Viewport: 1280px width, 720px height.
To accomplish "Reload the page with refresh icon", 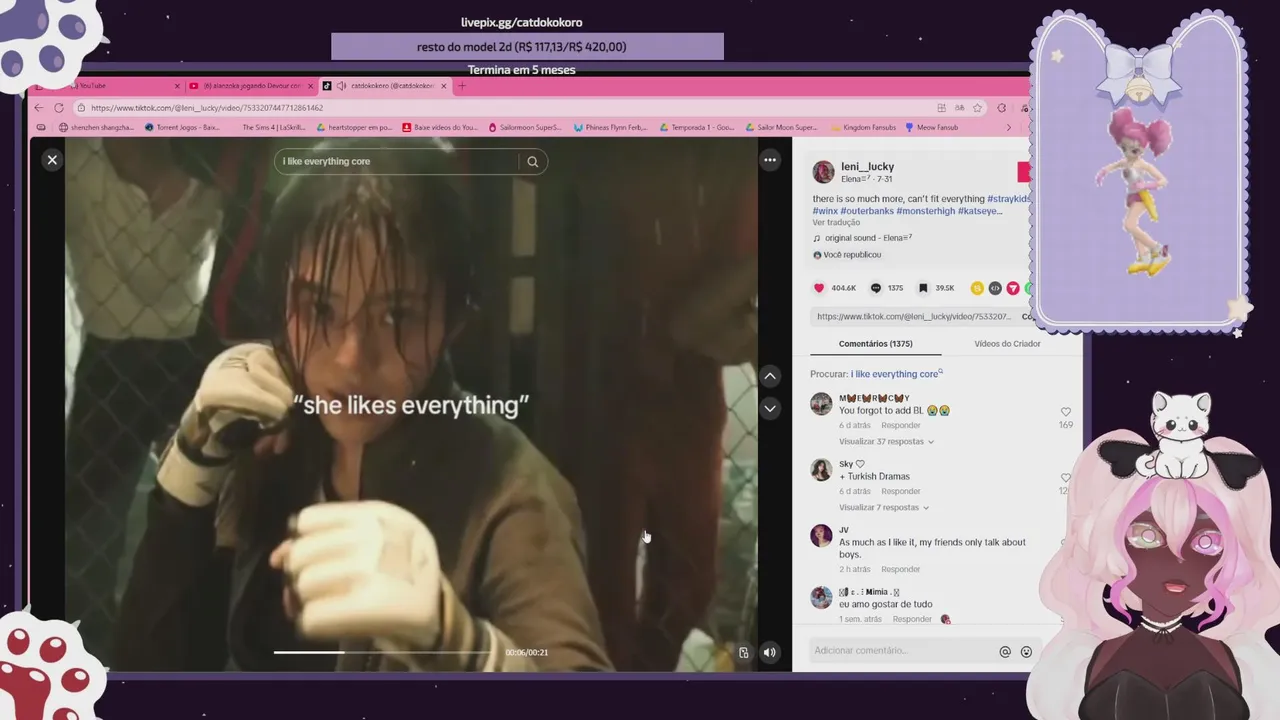I will click(59, 108).
